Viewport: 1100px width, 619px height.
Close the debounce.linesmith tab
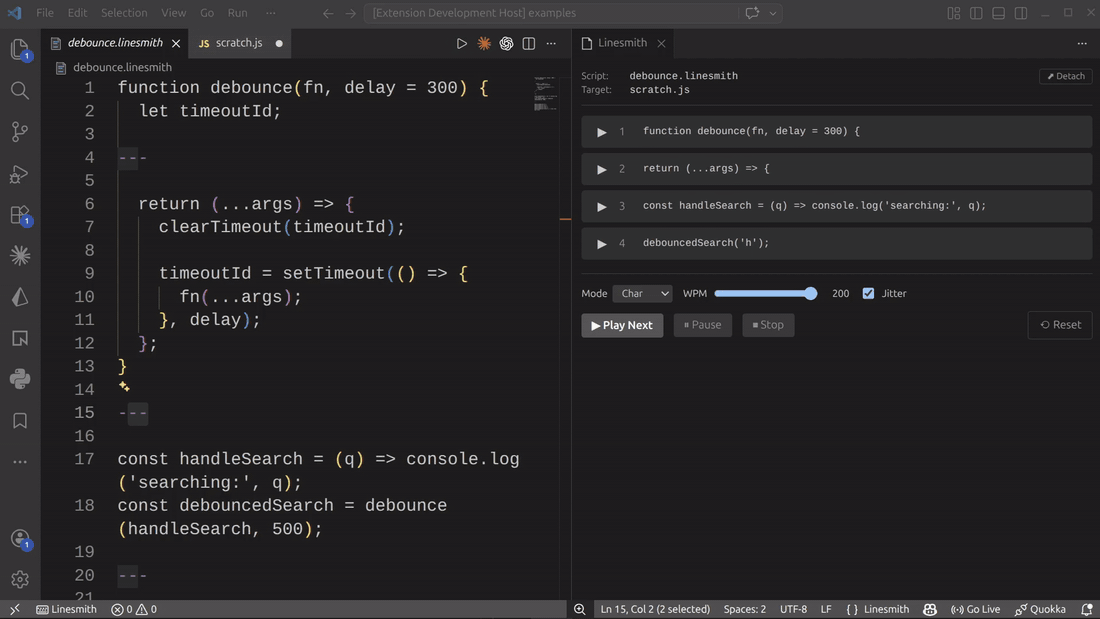click(176, 44)
